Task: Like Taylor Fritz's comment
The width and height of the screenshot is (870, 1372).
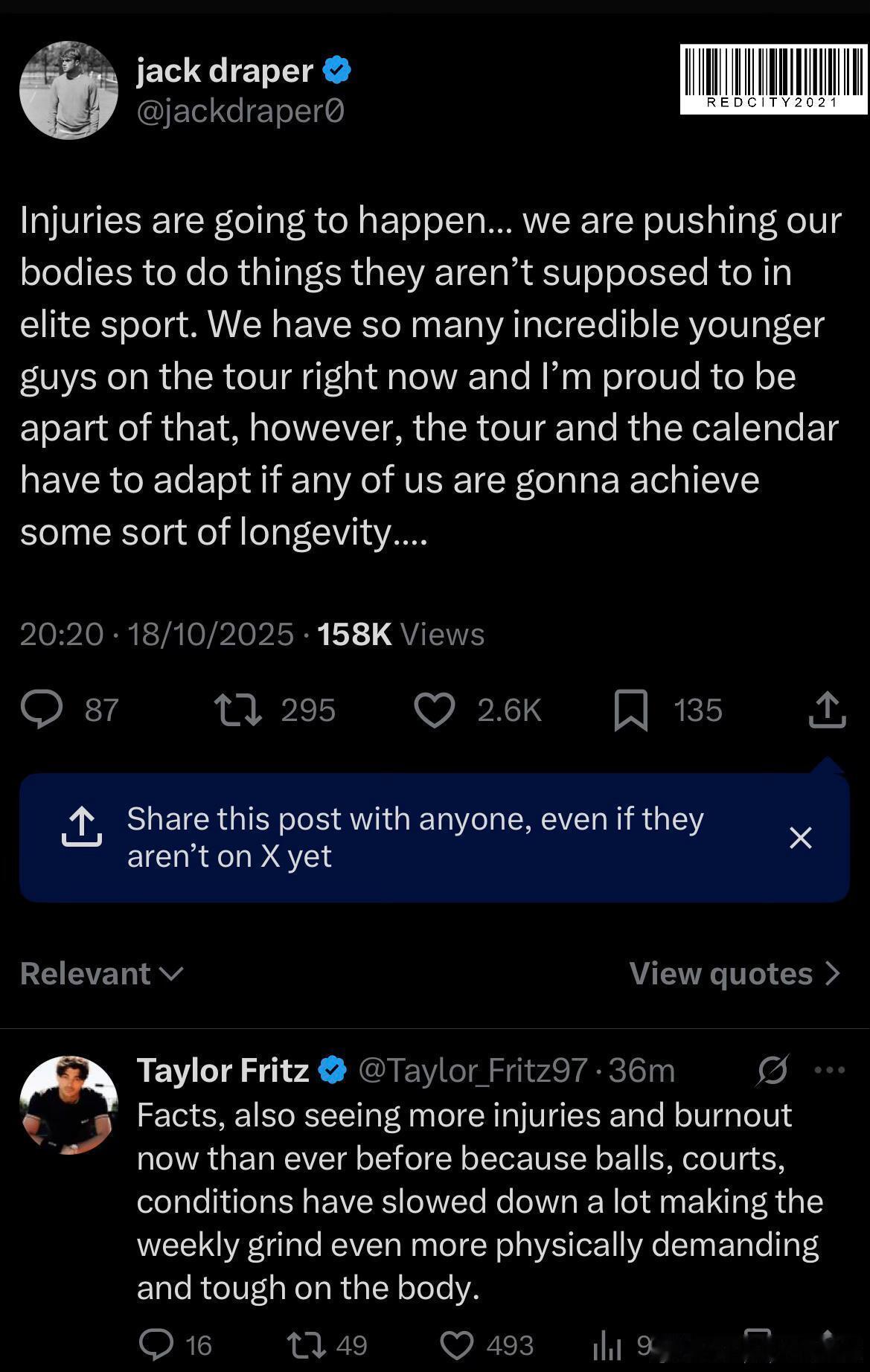Action: (457, 1344)
